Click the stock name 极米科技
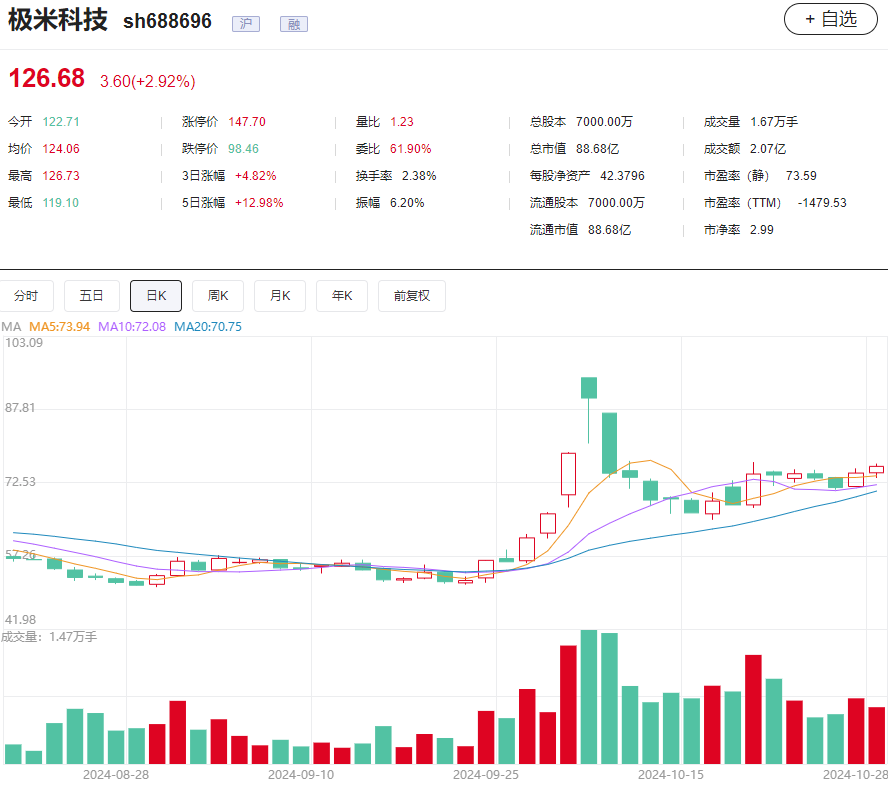The width and height of the screenshot is (895, 788). coord(58,21)
